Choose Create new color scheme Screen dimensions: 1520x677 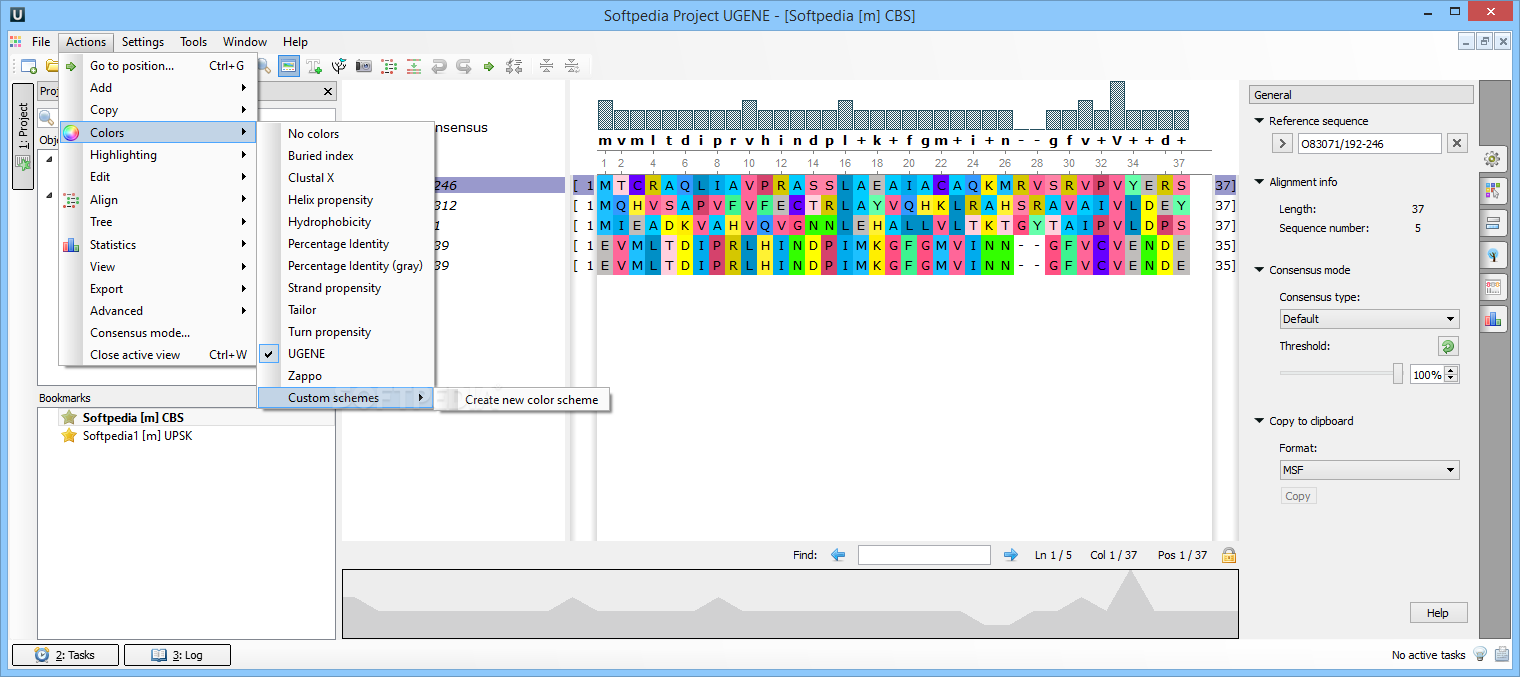pyautogui.click(x=526, y=400)
